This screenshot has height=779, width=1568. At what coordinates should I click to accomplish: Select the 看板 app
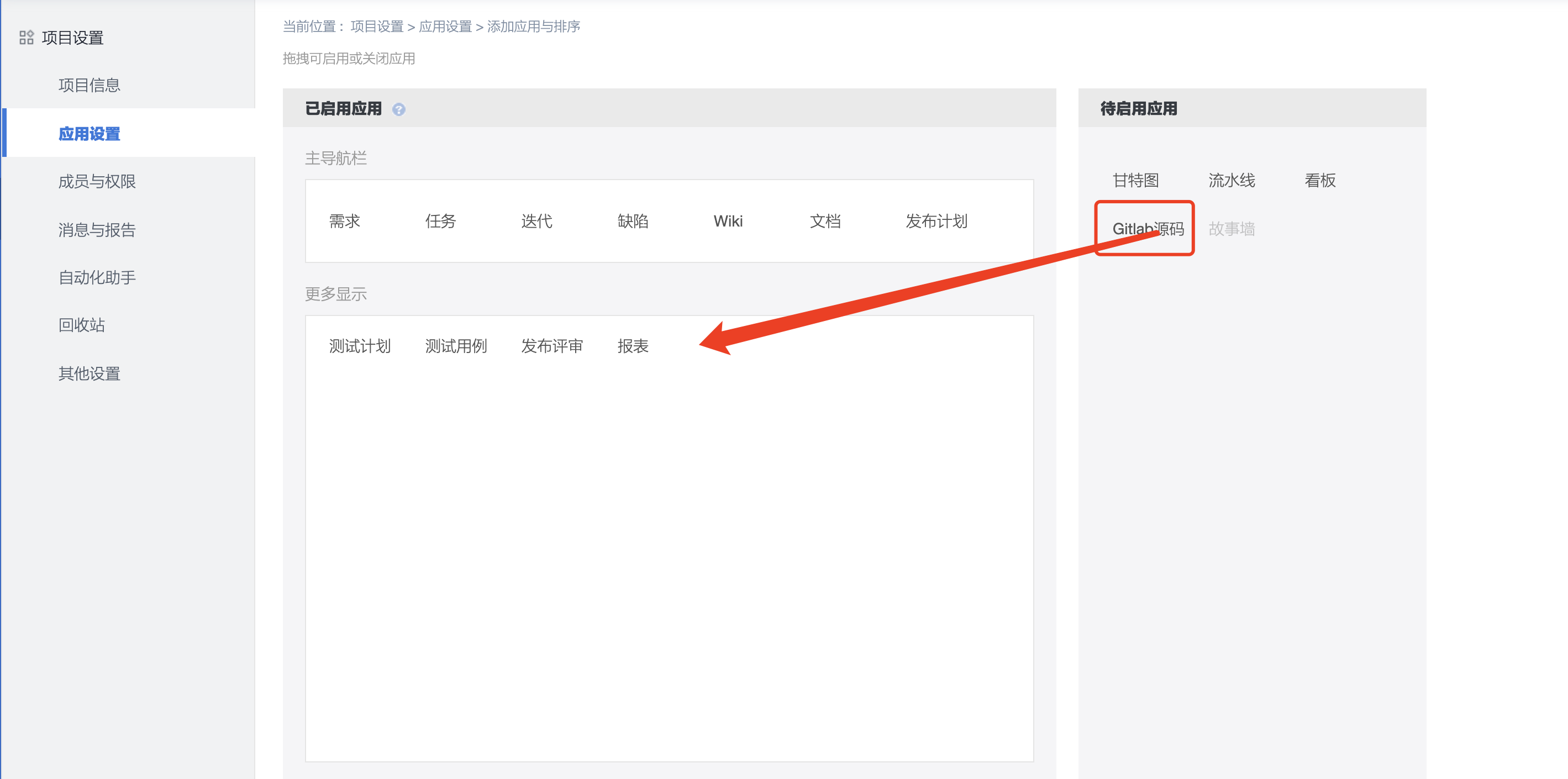point(1320,180)
